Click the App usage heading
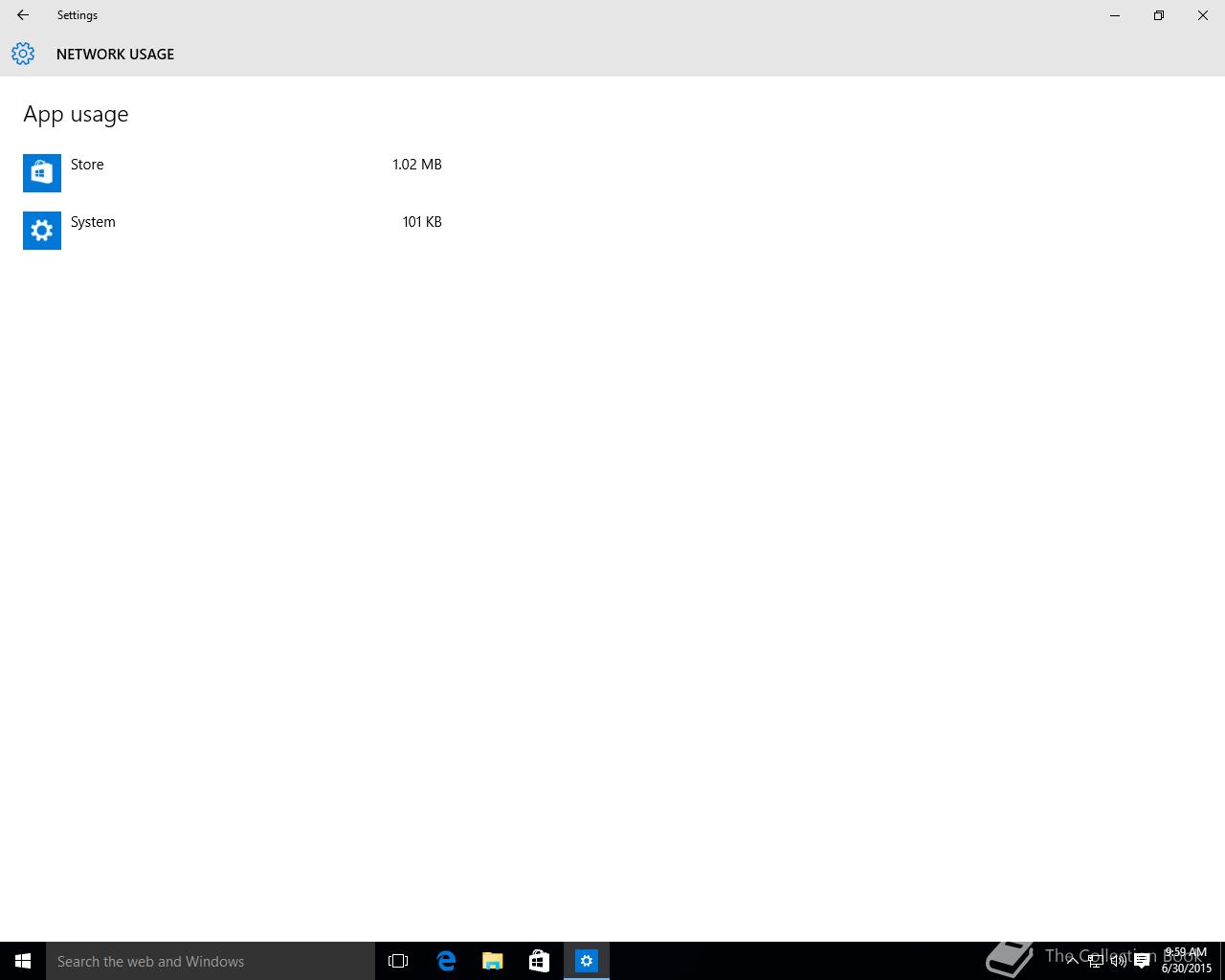 (76, 114)
